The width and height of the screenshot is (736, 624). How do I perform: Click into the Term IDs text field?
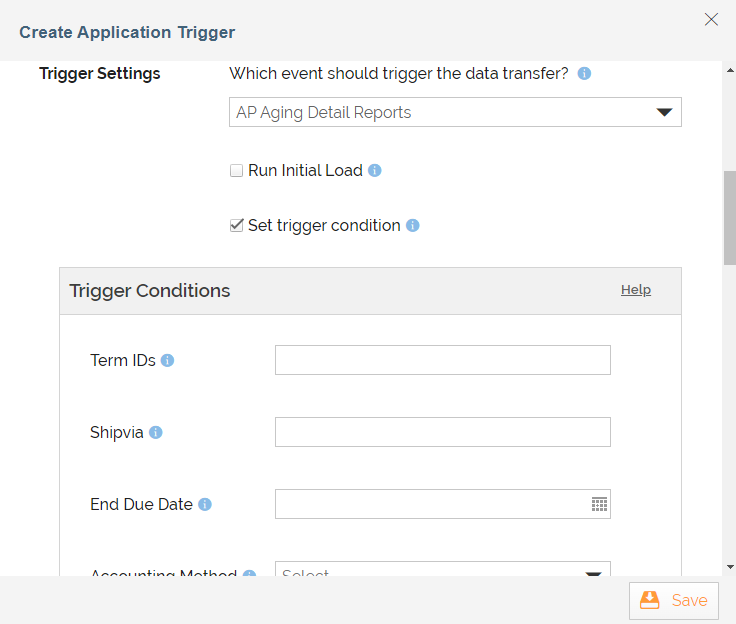pyautogui.click(x=443, y=360)
